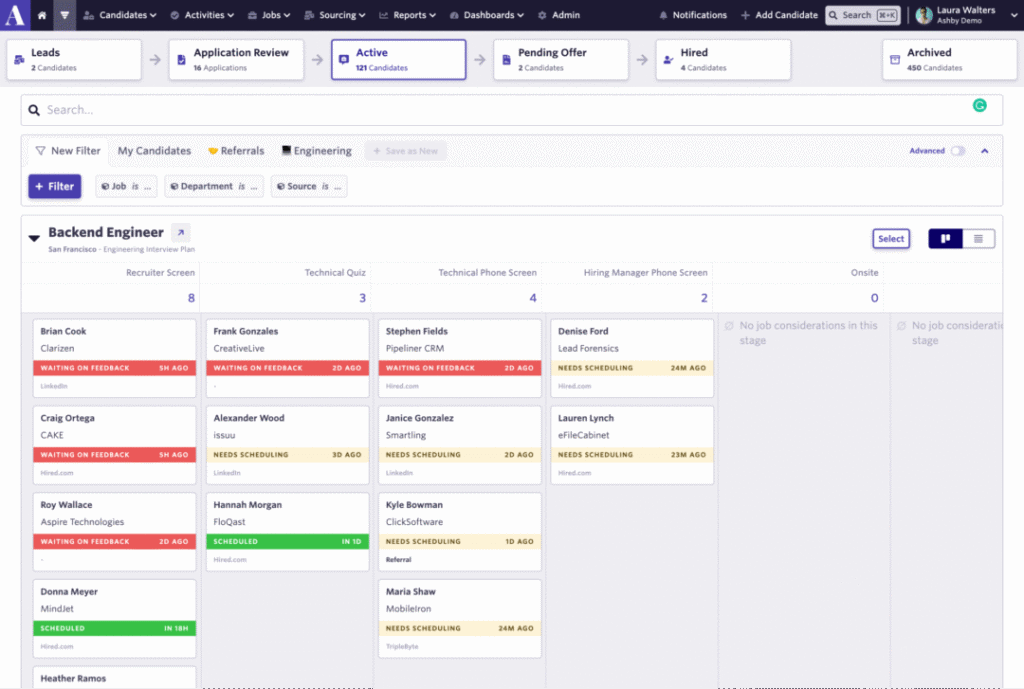This screenshot has height=689, width=1024.
Task: Collapse the Backend Engineer section triangle
Action: click(34, 238)
